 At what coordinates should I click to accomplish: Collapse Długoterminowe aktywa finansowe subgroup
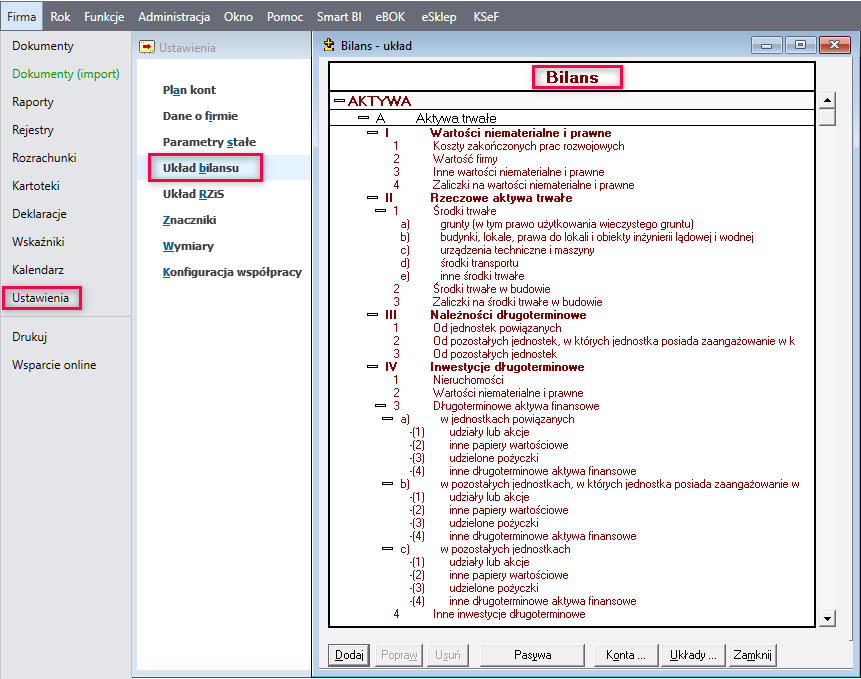pos(381,406)
